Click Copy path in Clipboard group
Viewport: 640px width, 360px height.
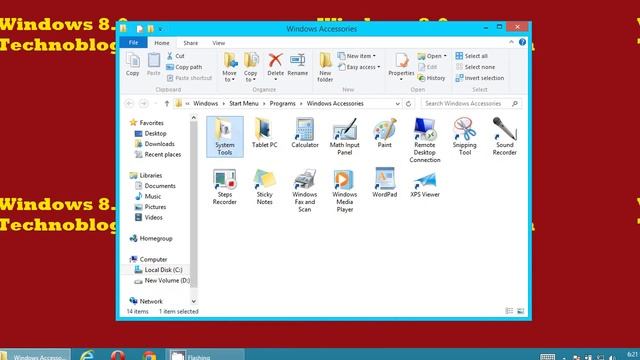tap(184, 67)
